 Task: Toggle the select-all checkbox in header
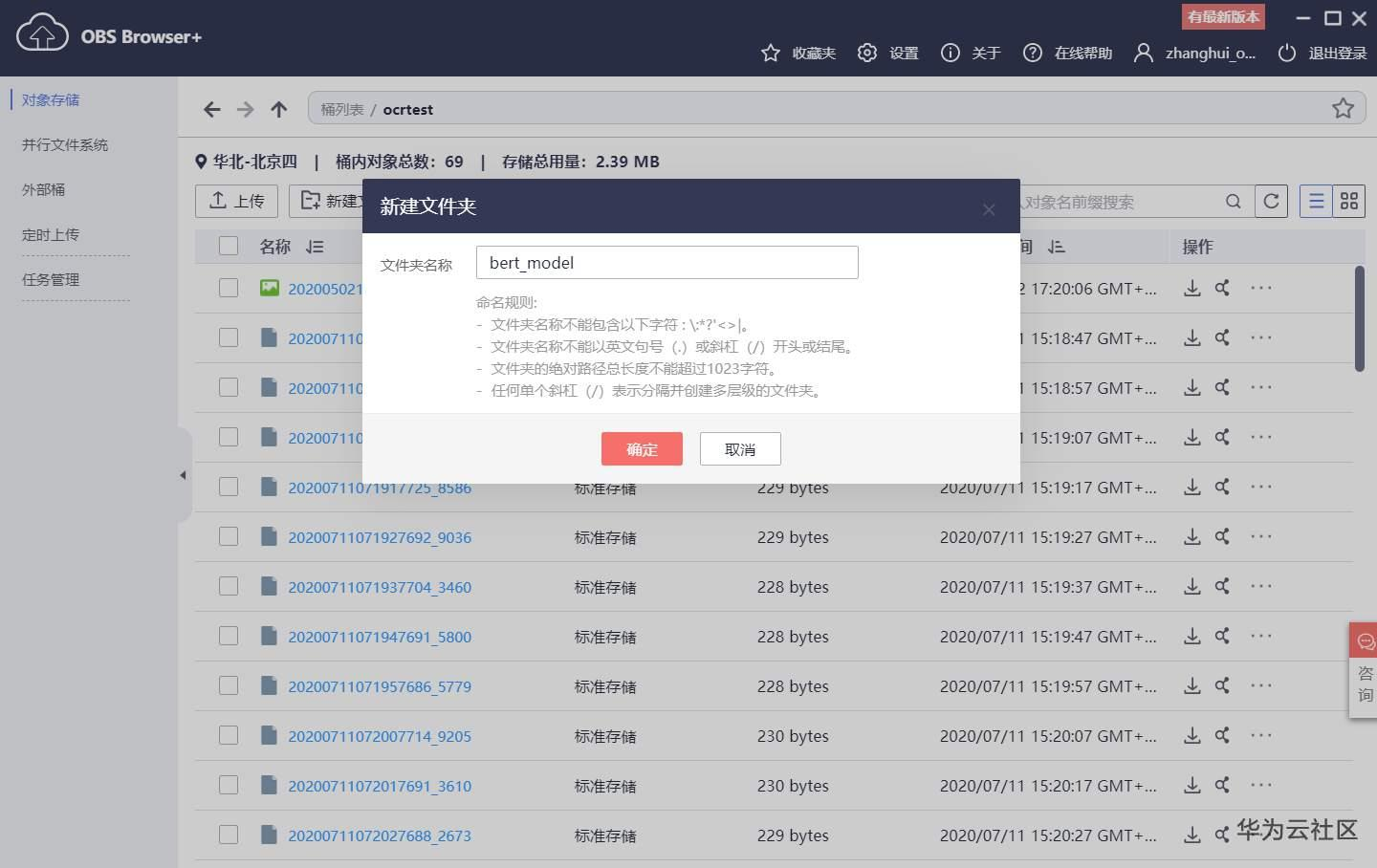229,246
